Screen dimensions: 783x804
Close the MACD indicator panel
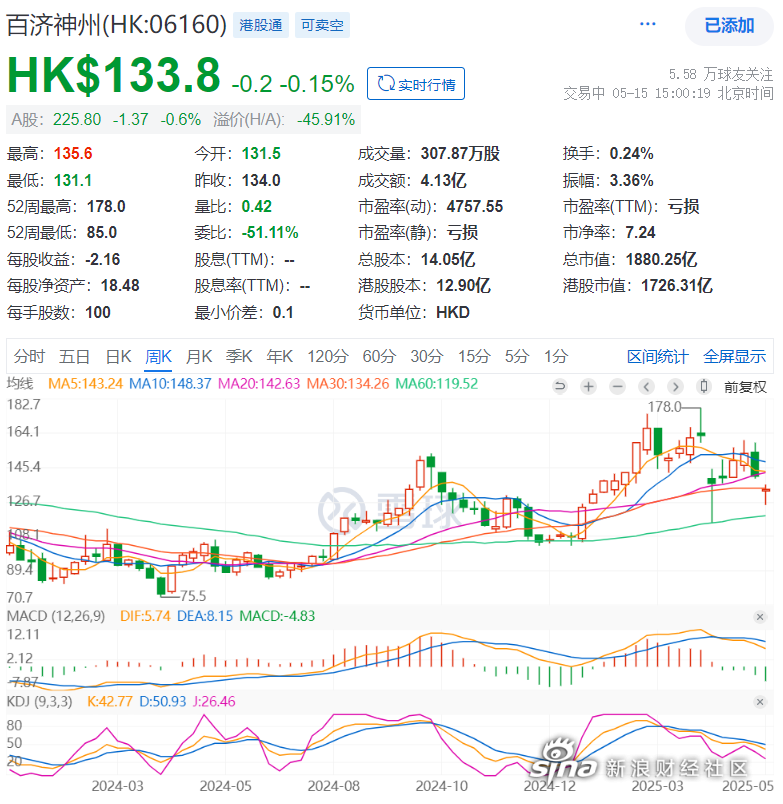[x=760, y=617]
